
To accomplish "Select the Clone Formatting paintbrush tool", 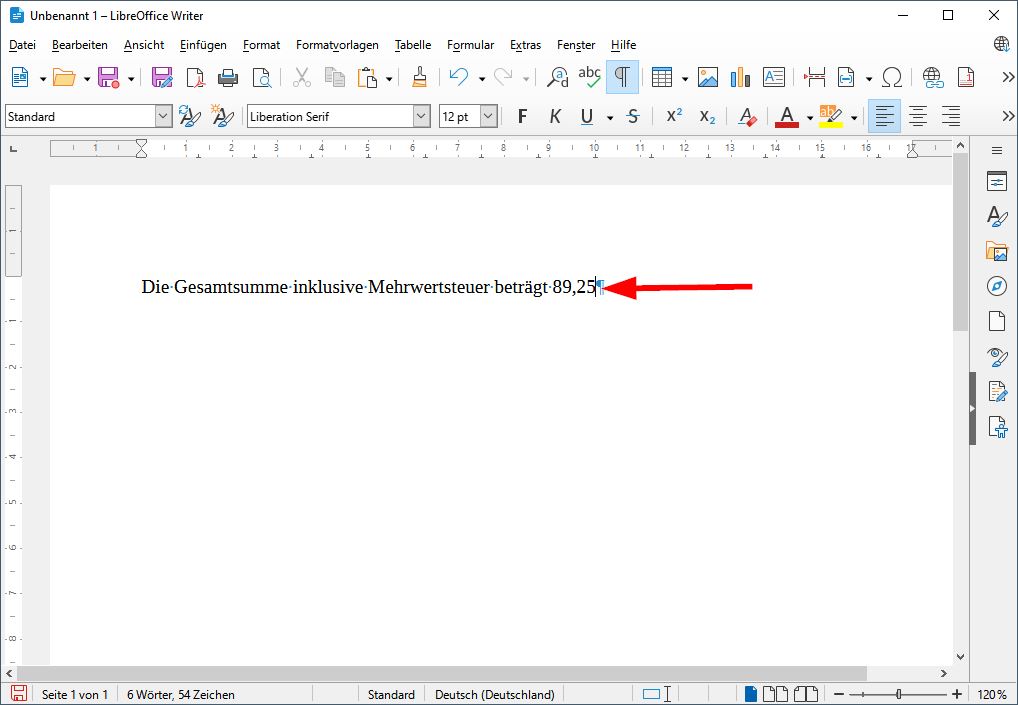I will [x=419, y=76].
